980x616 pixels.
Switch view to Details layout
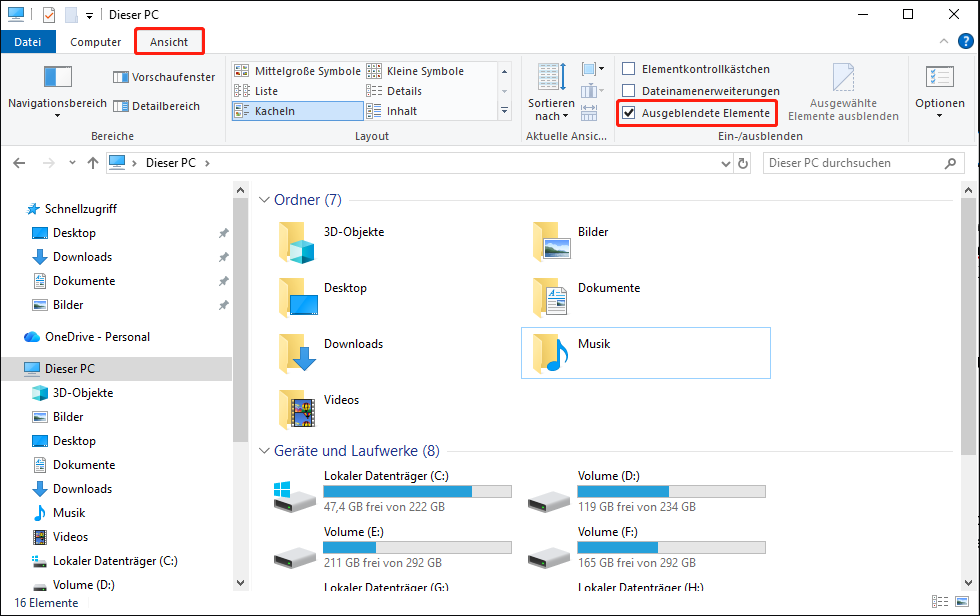tap(404, 90)
